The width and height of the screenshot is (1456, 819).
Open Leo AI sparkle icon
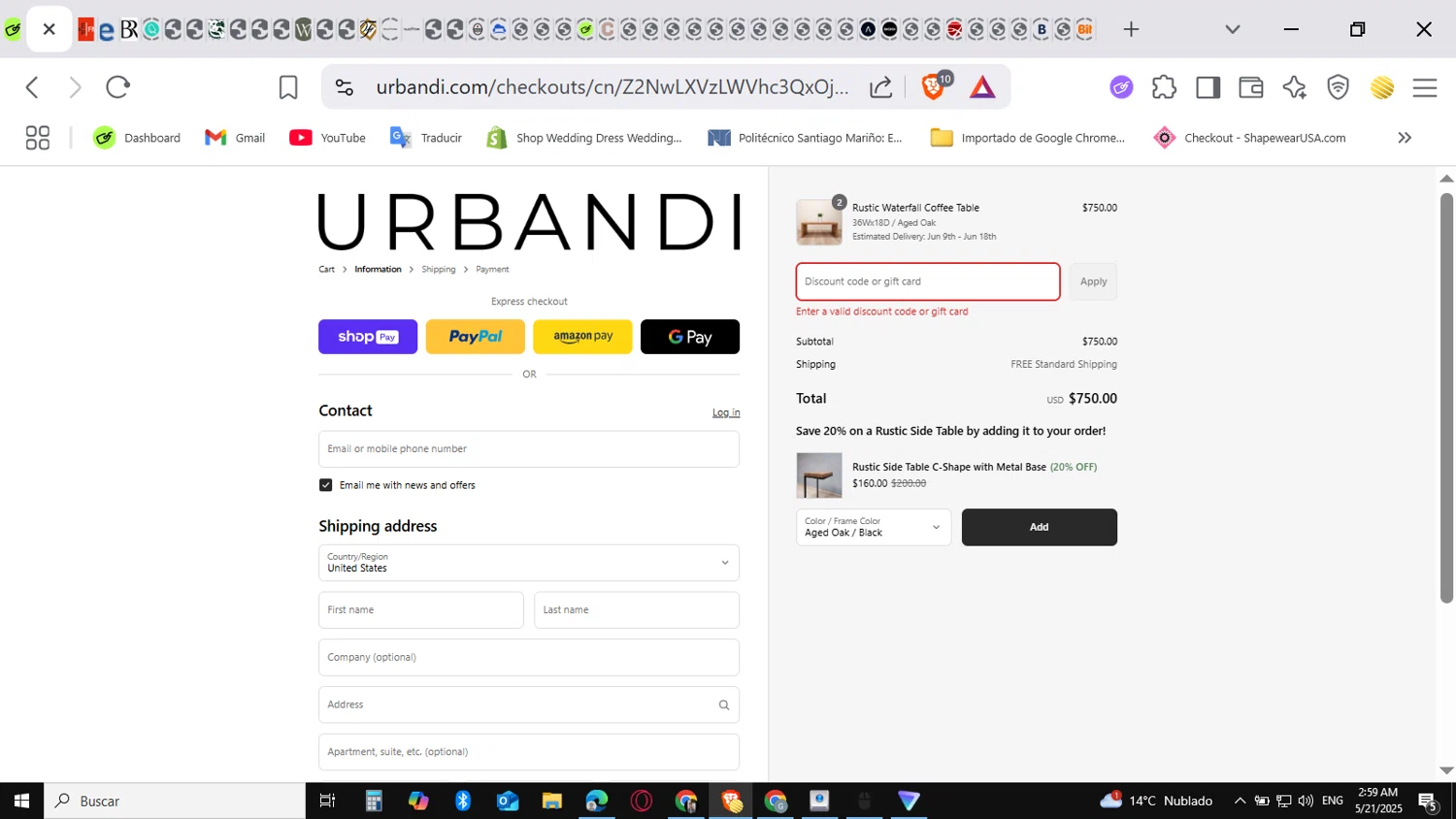tap(1294, 87)
